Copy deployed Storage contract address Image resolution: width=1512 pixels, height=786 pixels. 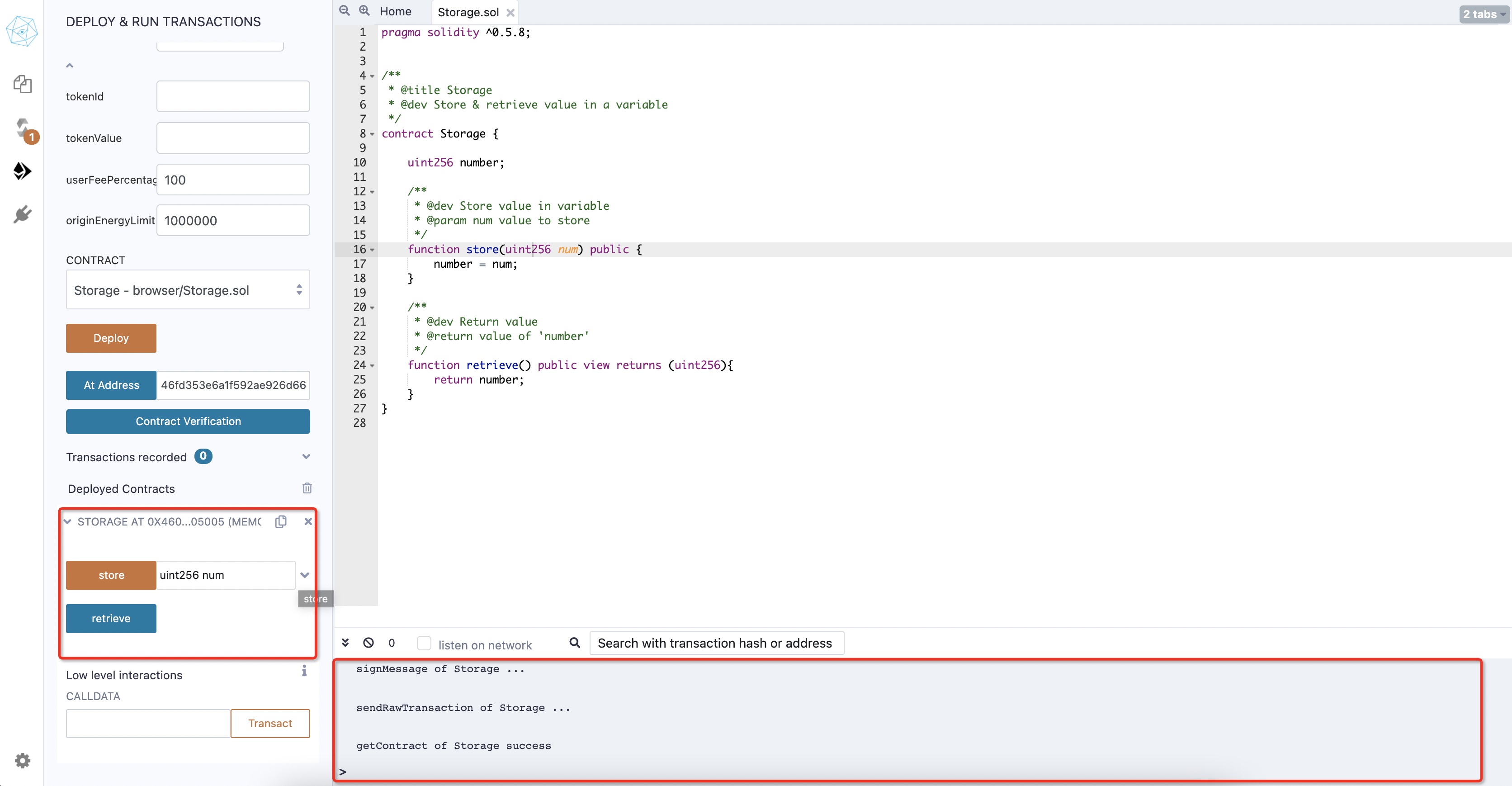pyautogui.click(x=281, y=521)
